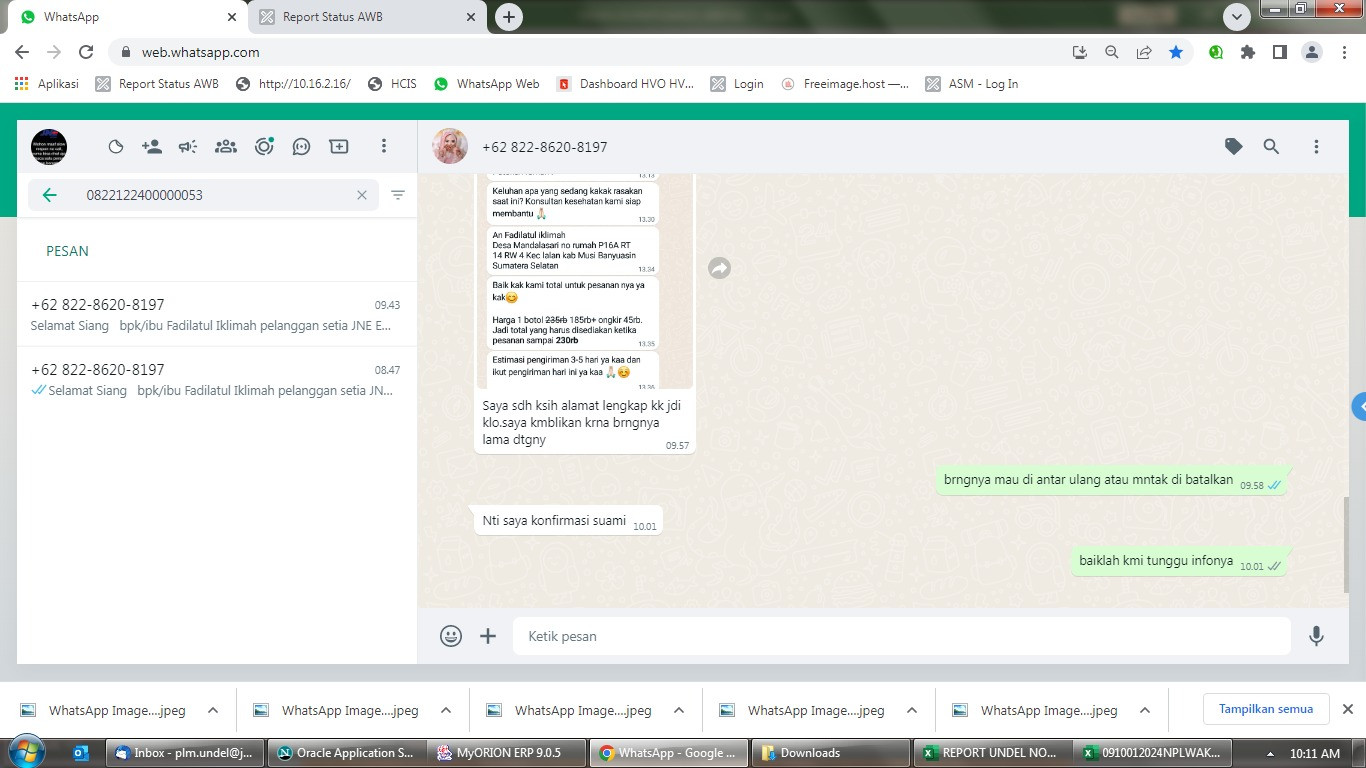Open the Chrome profile avatar button
1366x768 pixels.
[1312, 52]
